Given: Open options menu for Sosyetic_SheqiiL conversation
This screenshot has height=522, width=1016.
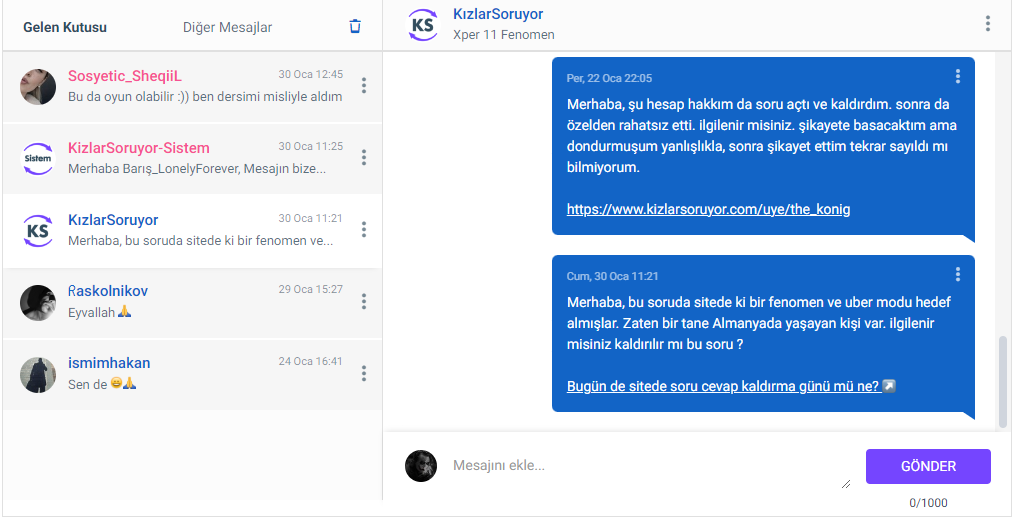Looking at the screenshot, I should [x=364, y=85].
